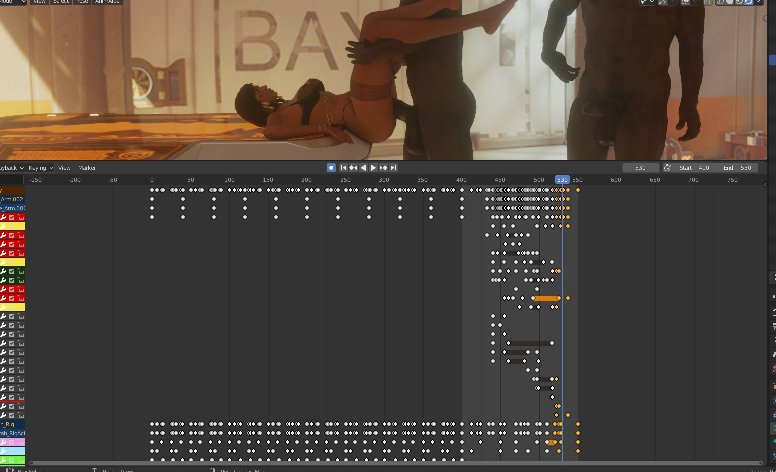Screen dimensions: 776x472
Task: Select the orange held keyframe bar
Action: click(x=546, y=298)
